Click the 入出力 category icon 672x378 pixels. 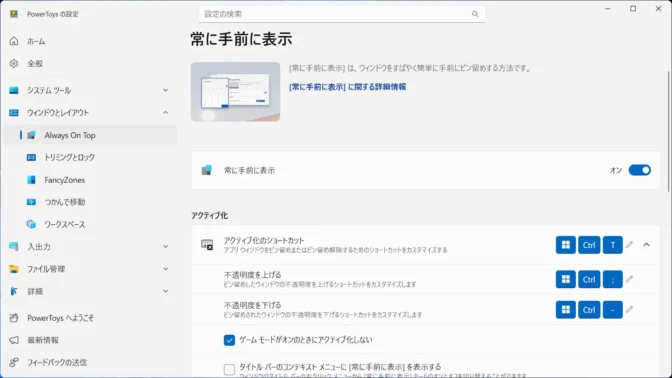coord(14,246)
